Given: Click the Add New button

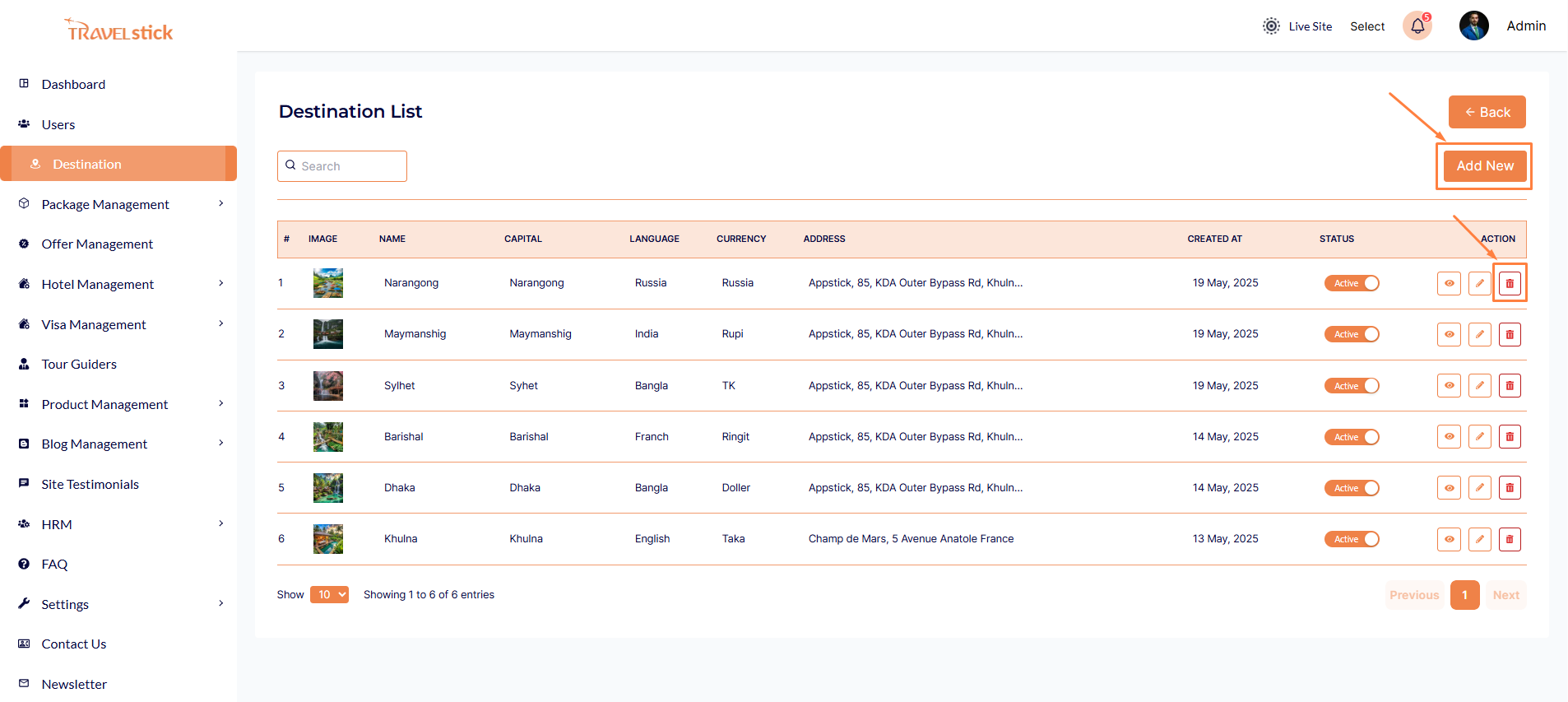Looking at the screenshot, I should click(x=1485, y=165).
